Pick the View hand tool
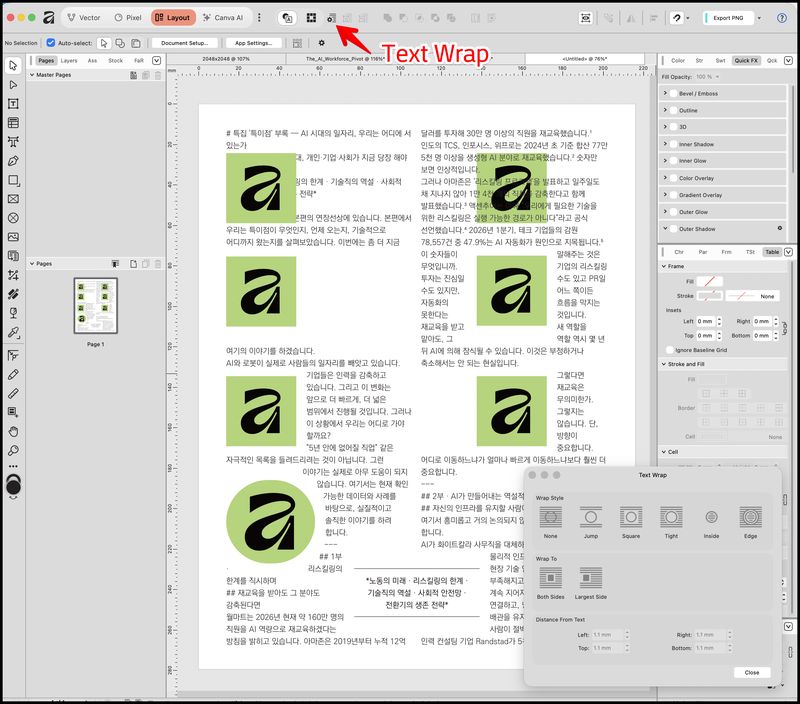This screenshot has height=704, width=800. point(13,432)
